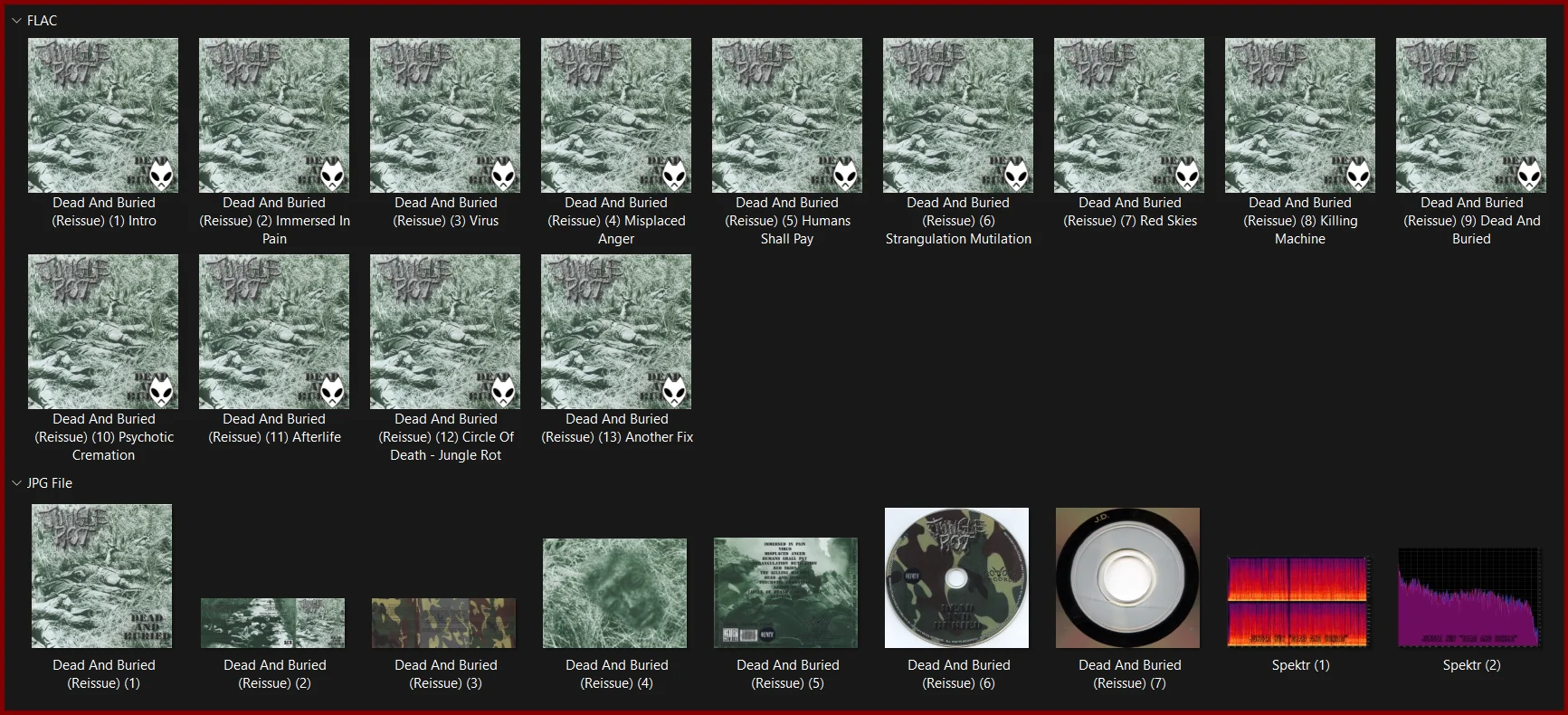Click file name '(Reissue) (3) Virus'
The height and width of the screenshot is (715, 1568).
pos(446,212)
